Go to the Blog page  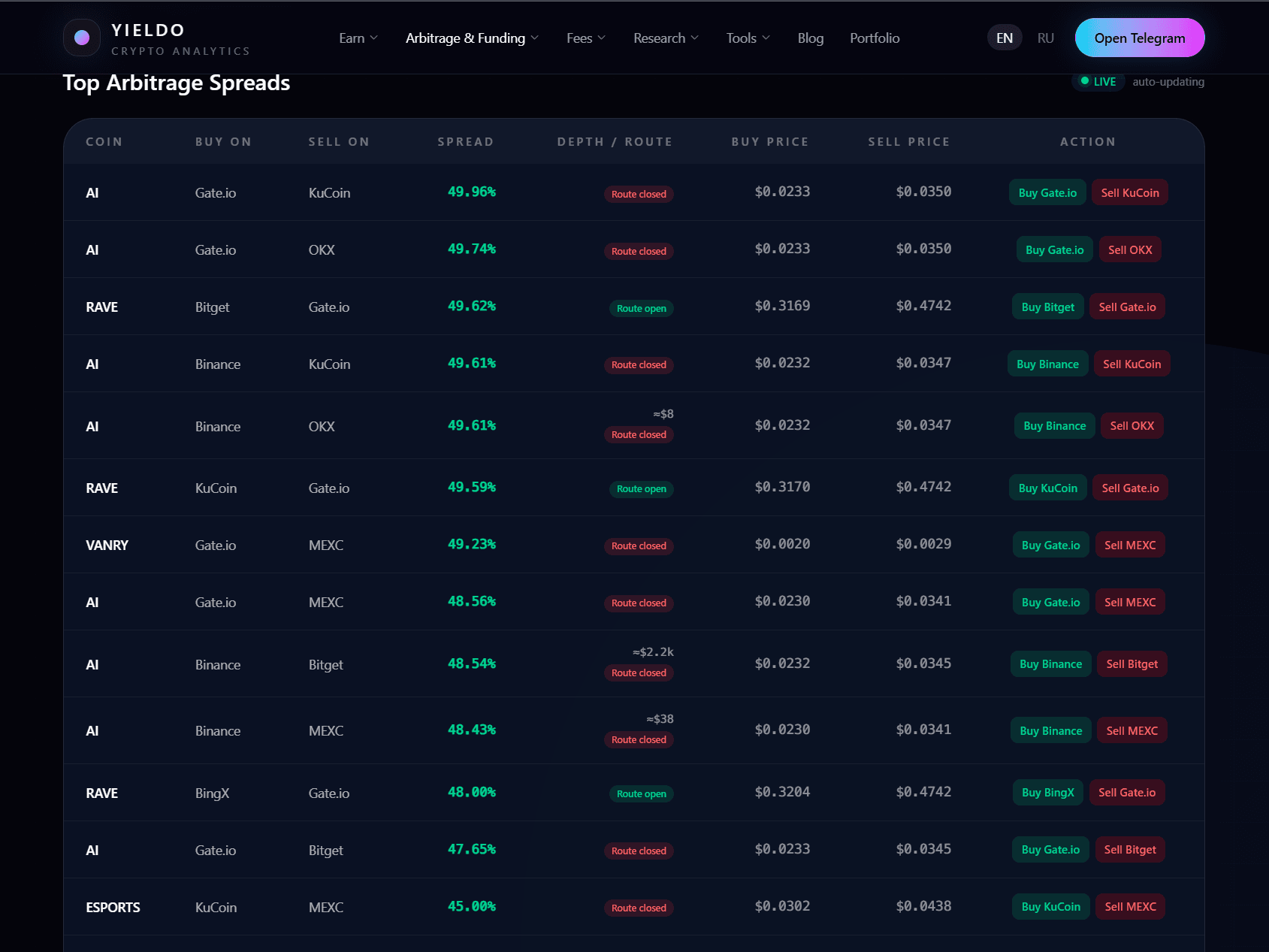pyautogui.click(x=811, y=38)
